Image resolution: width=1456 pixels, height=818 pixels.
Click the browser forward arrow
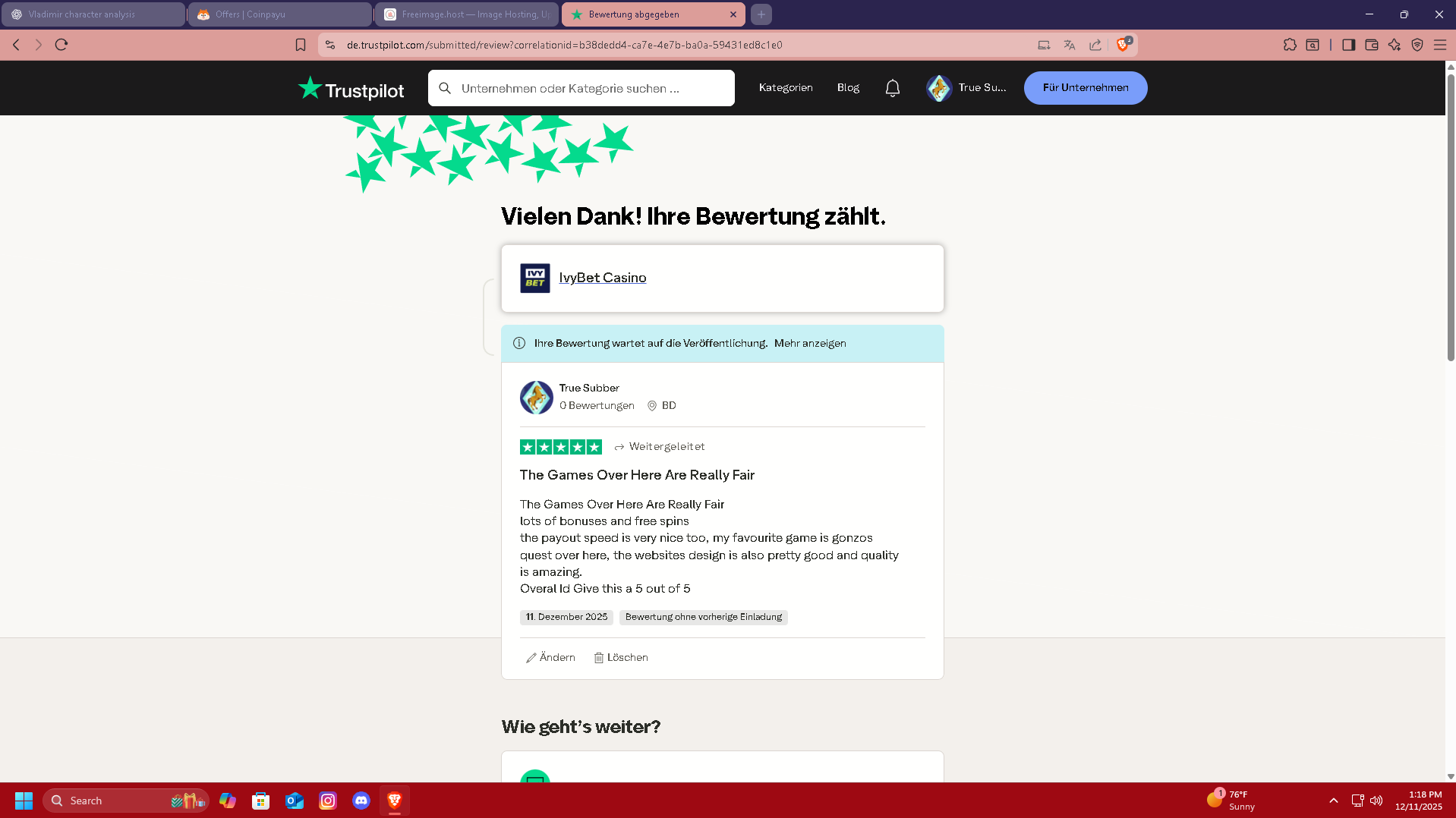pos(39,45)
